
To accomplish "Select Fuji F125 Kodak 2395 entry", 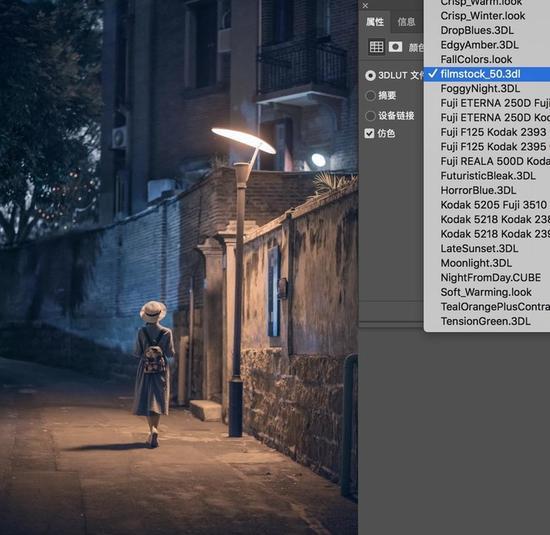I will pos(487,147).
